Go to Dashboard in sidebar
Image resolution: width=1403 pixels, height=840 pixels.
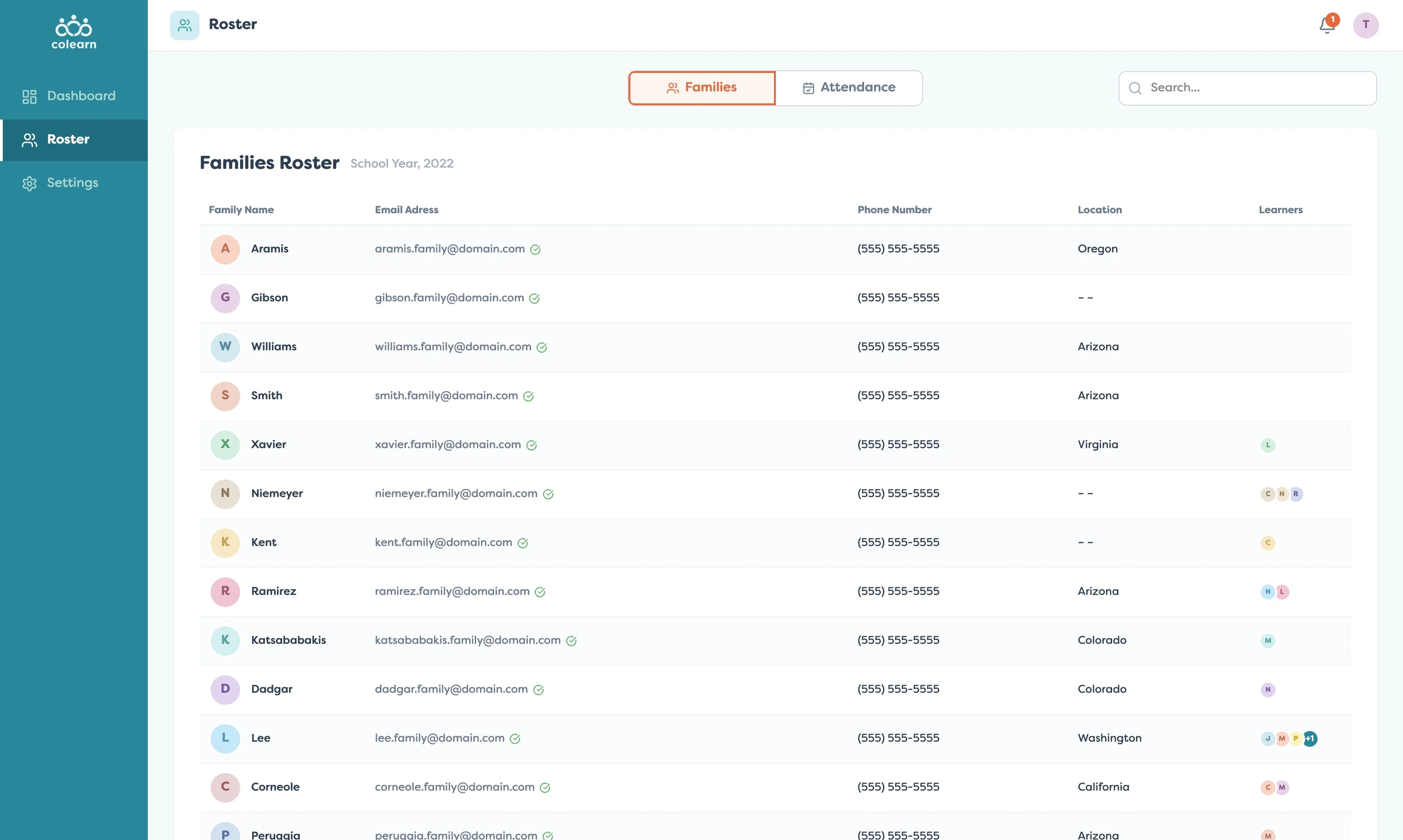pos(74,96)
